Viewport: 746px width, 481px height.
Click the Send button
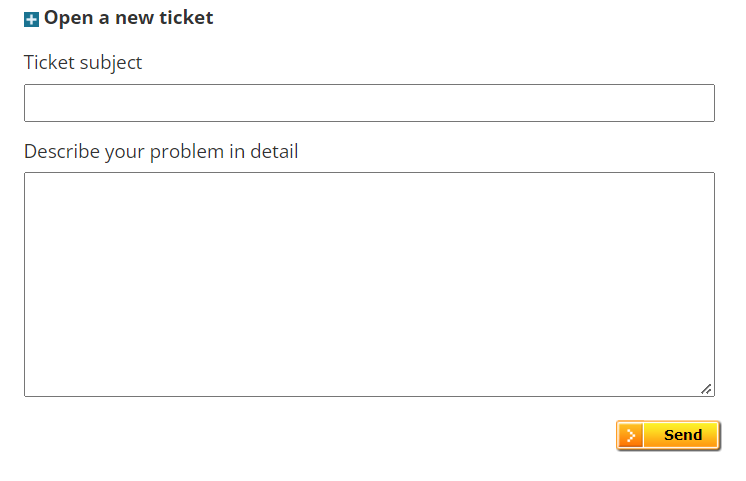[x=668, y=435]
